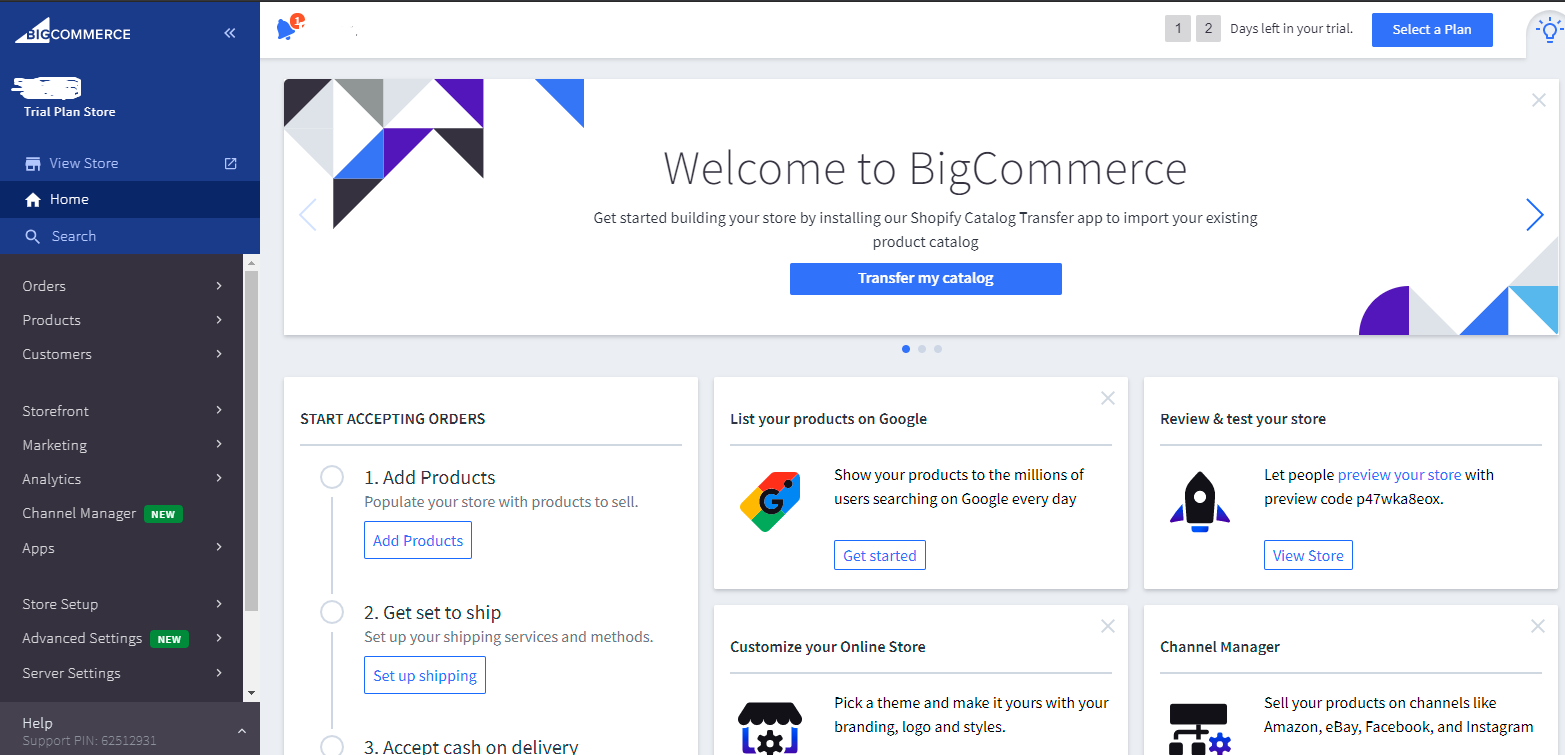
Task: Expand the Help panel chevron
Action: [x=241, y=732]
